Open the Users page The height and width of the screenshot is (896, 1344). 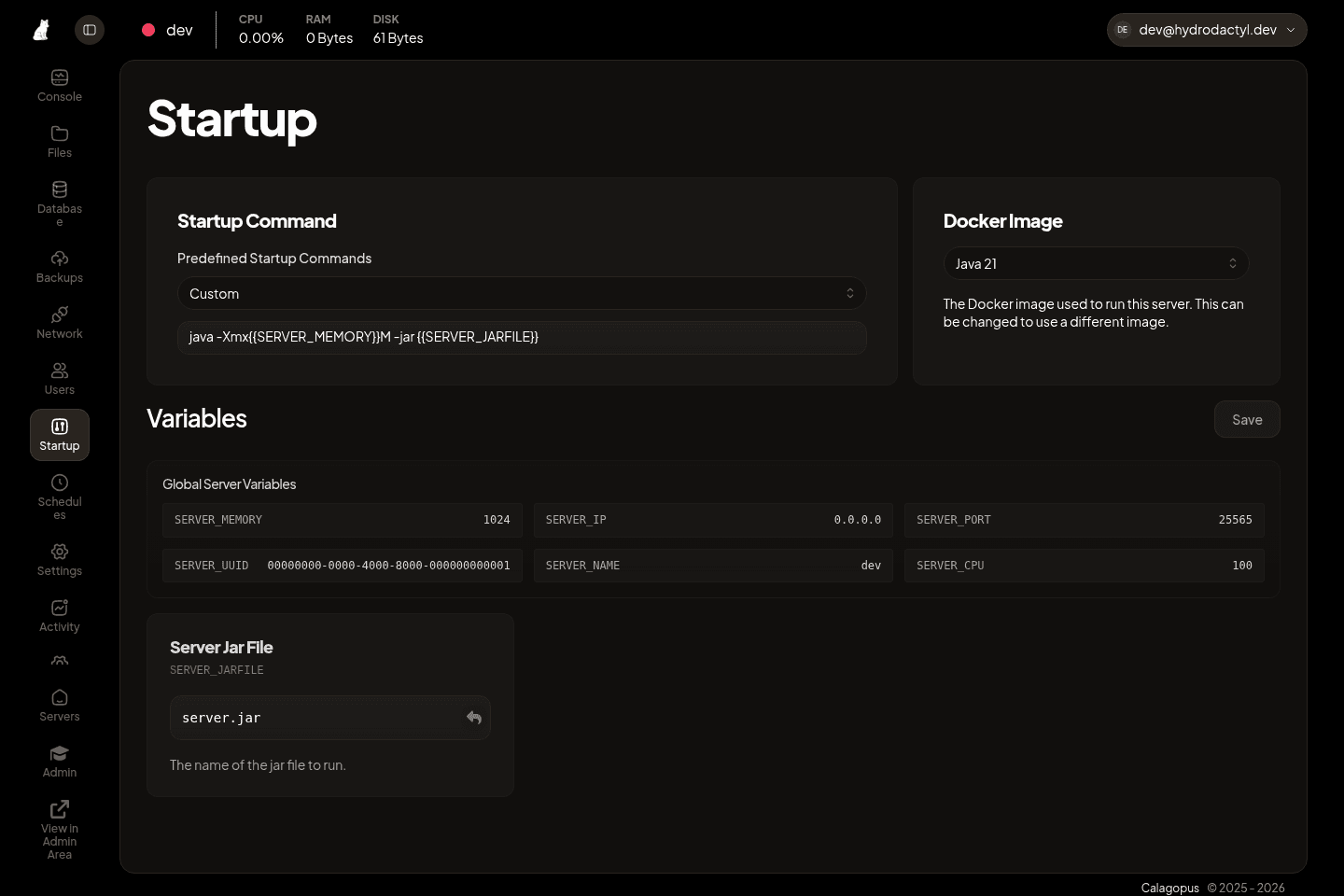pos(60,379)
